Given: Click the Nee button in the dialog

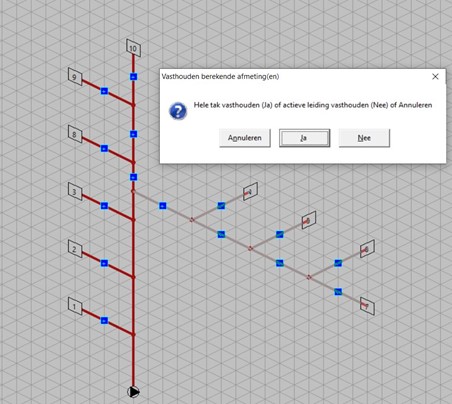Looking at the screenshot, I should [x=364, y=138].
